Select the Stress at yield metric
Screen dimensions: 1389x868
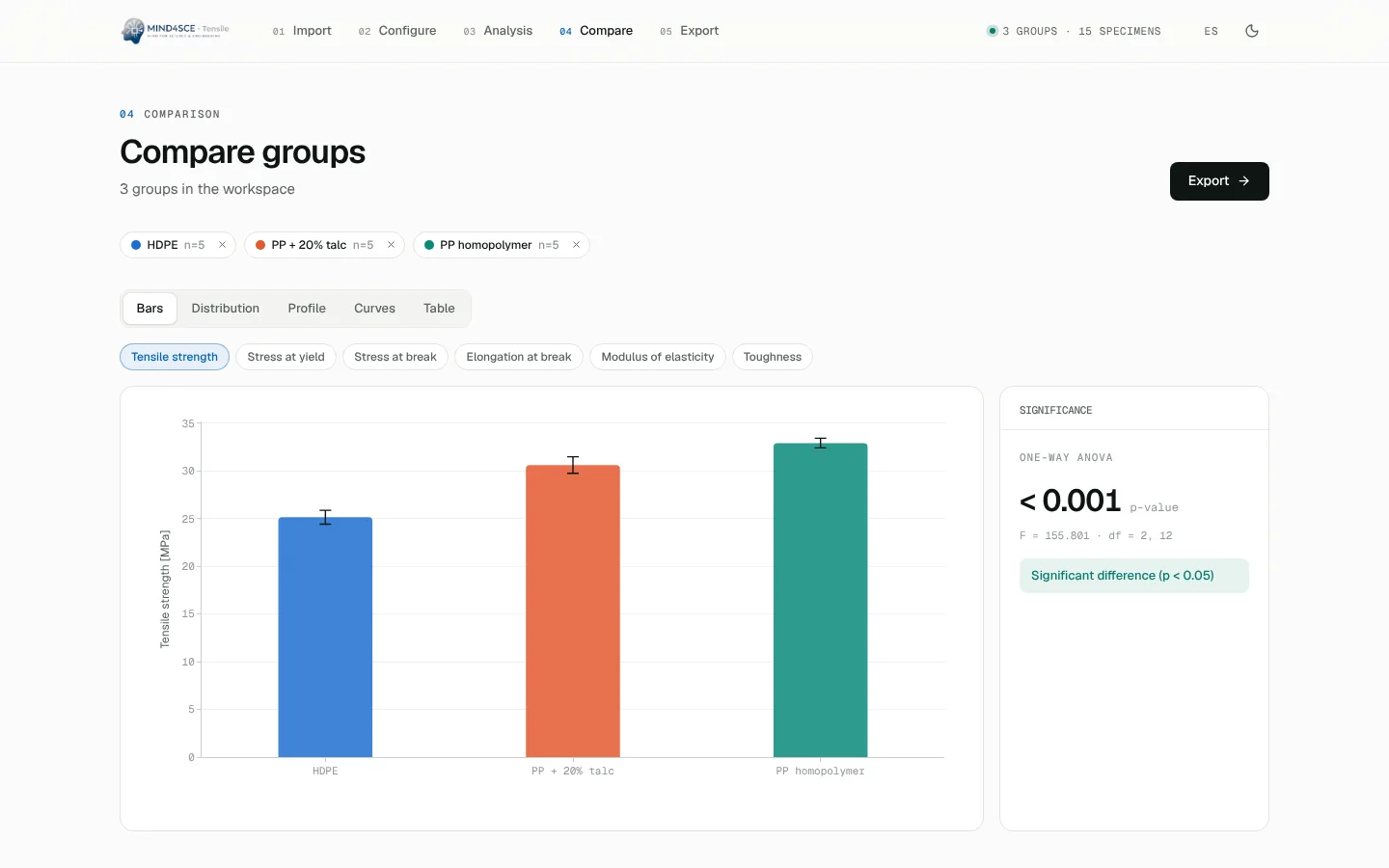(286, 357)
